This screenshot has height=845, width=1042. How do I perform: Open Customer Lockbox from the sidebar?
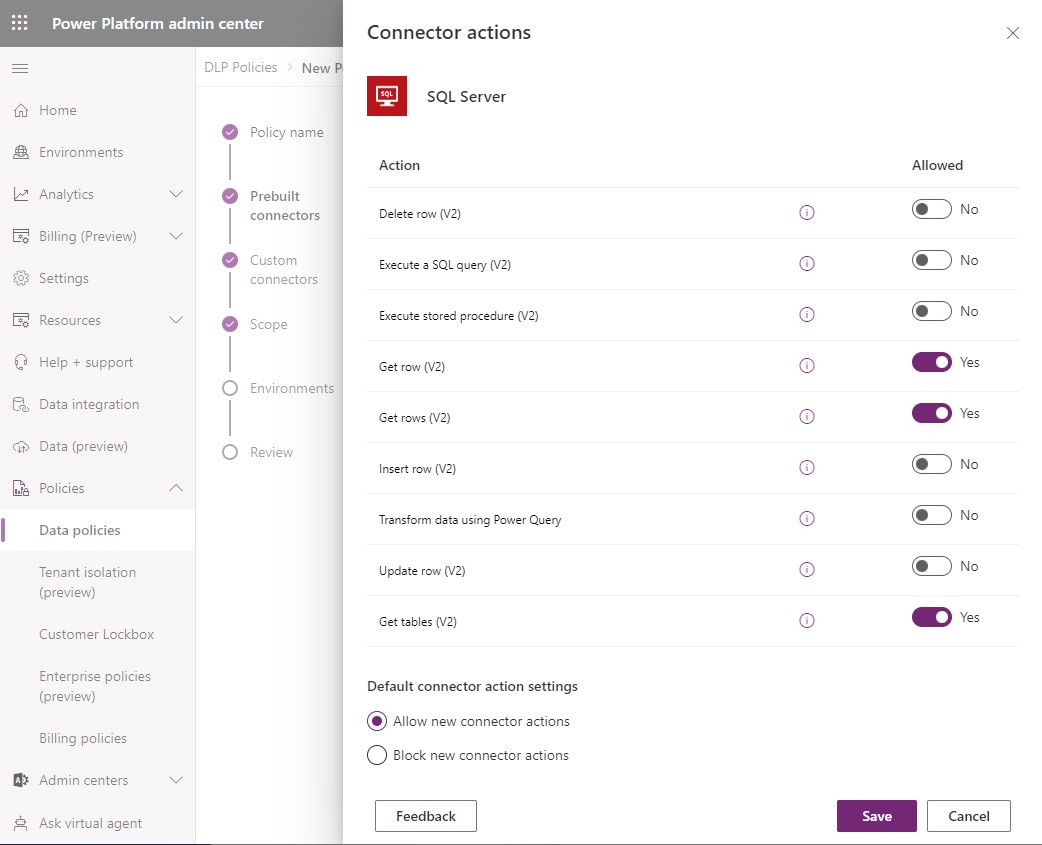[97, 634]
